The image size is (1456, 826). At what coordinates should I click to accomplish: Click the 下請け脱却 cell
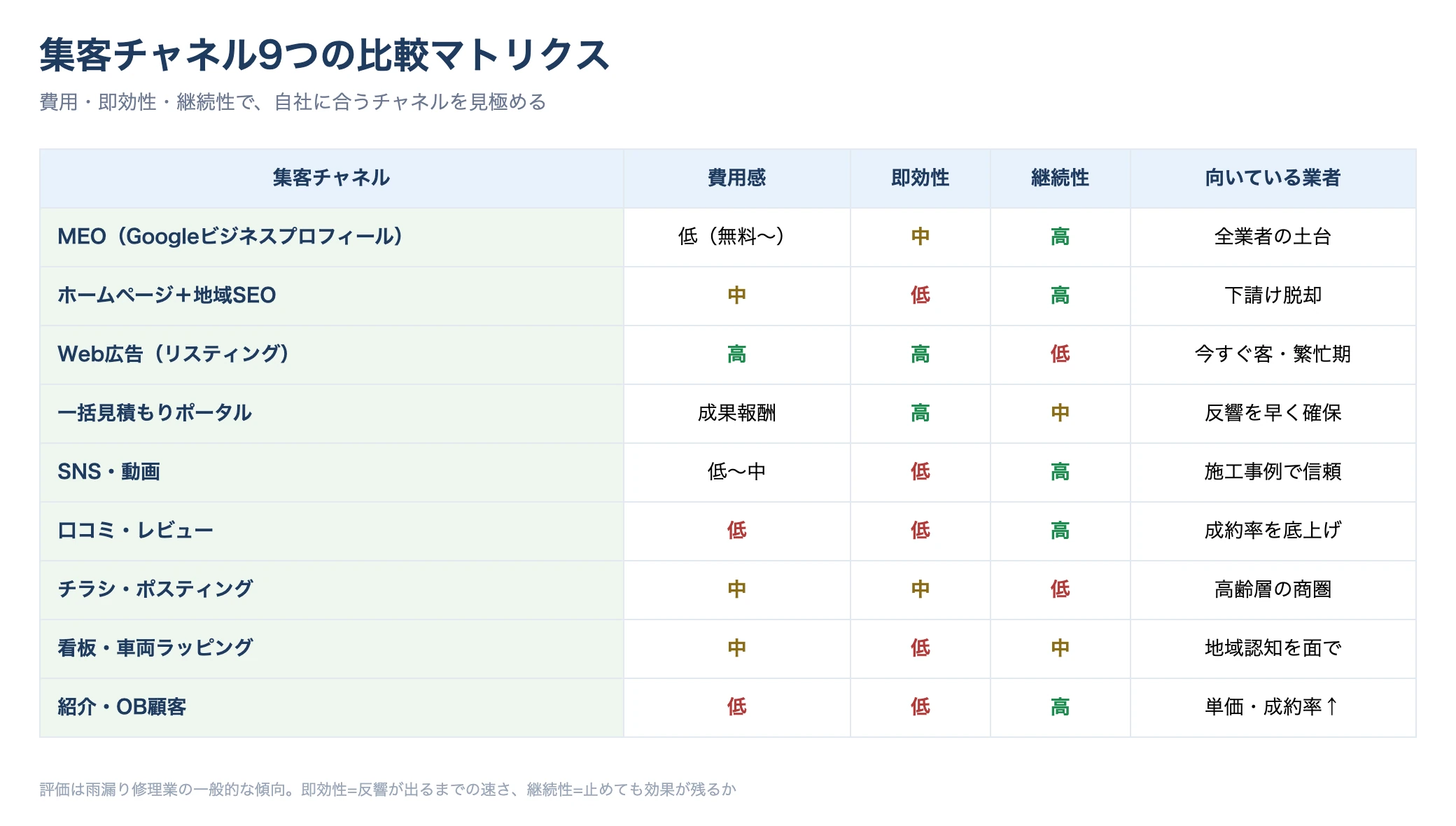point(1273,295)
